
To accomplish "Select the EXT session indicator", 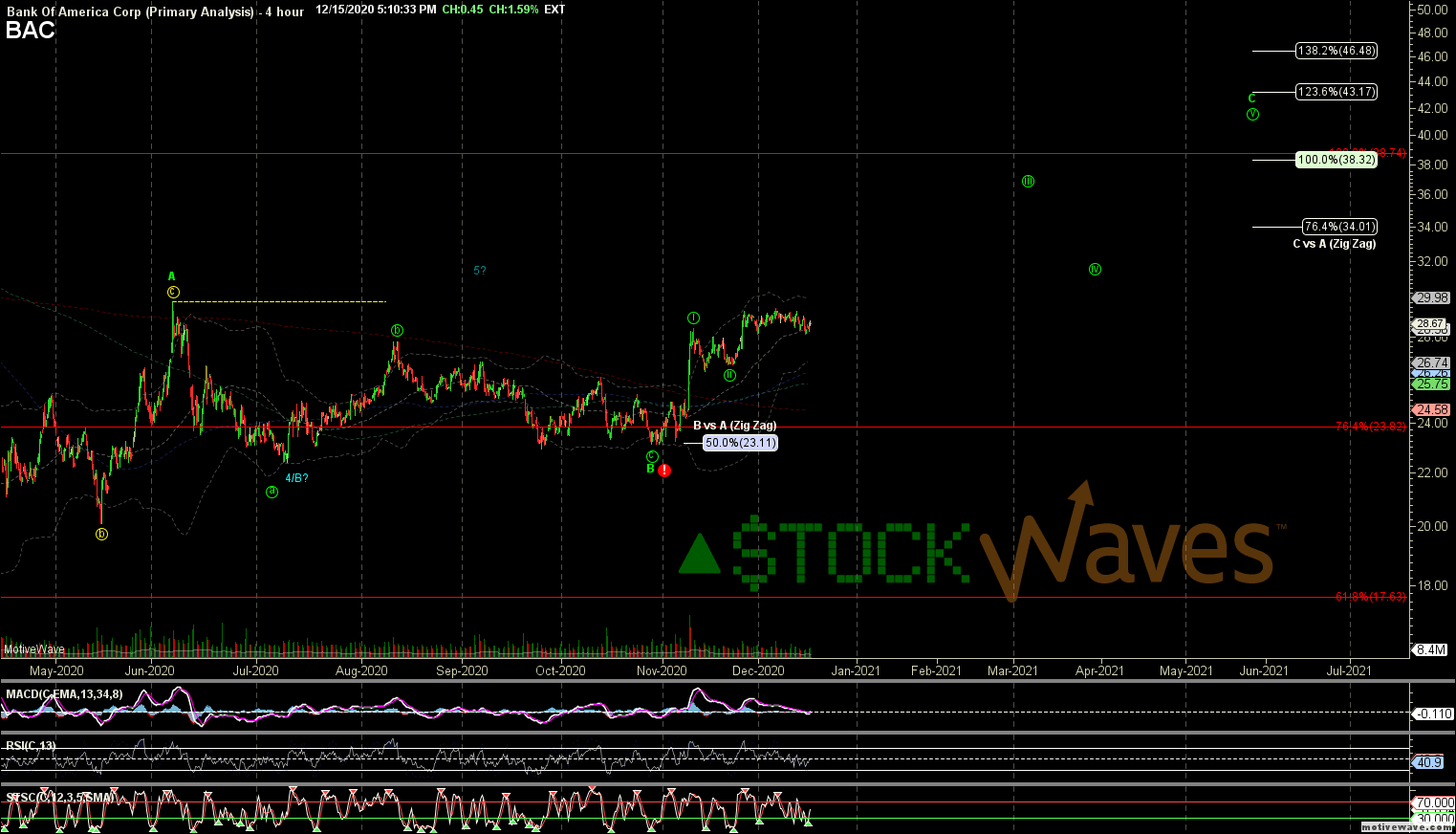I will click(554, 10).
